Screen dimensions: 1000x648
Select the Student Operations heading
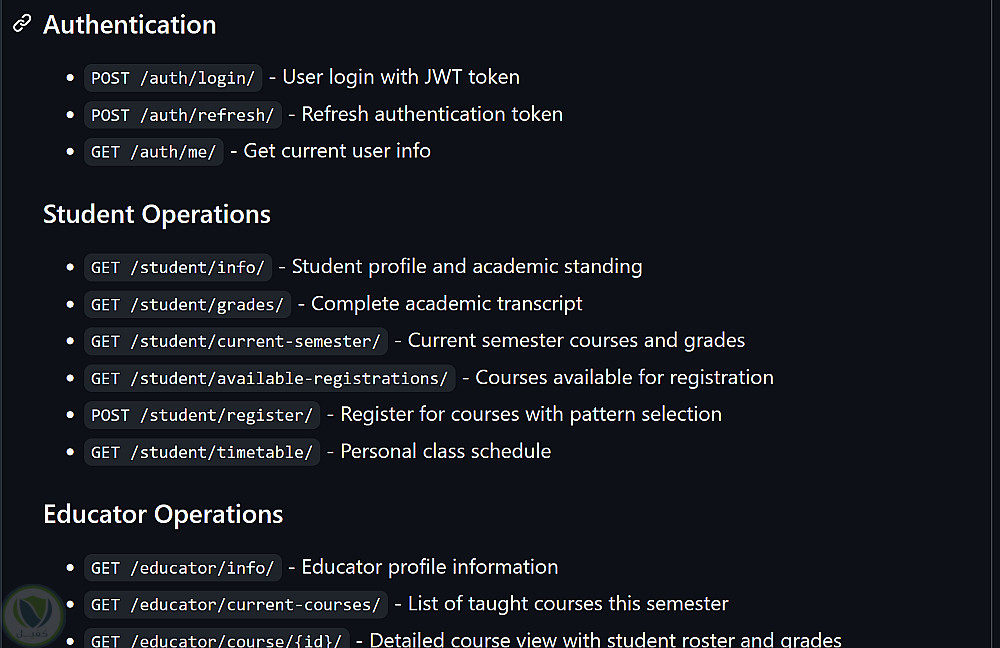point(157,214)
